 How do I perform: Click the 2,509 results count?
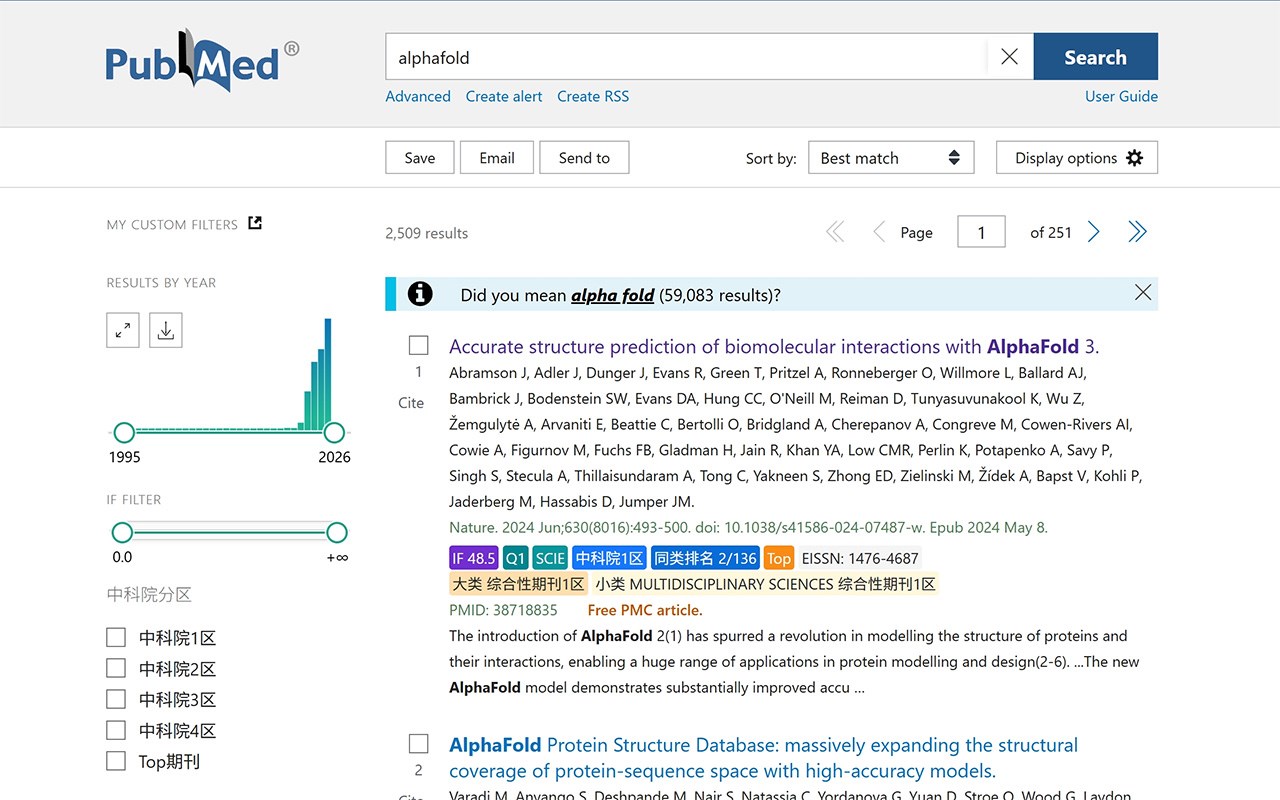pyautogui.click(x=426, y=233)
